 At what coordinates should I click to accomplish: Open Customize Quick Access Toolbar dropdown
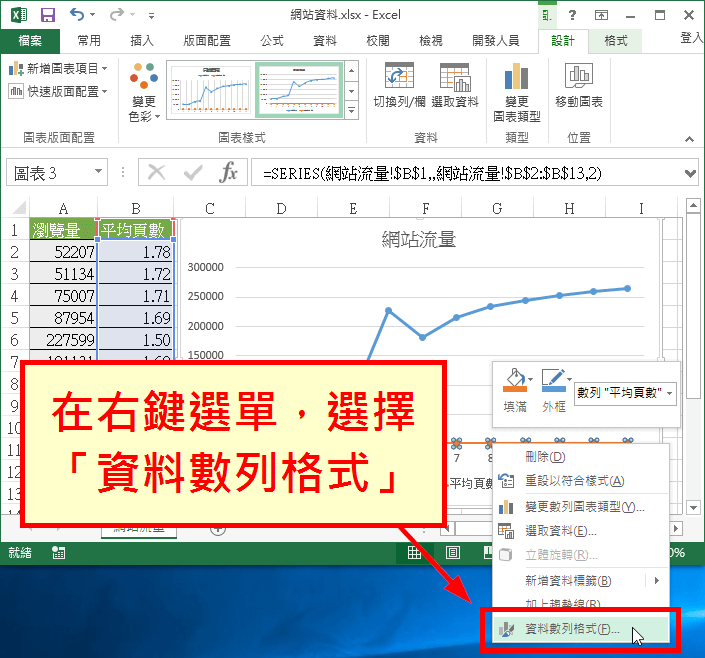pos(152,16)
